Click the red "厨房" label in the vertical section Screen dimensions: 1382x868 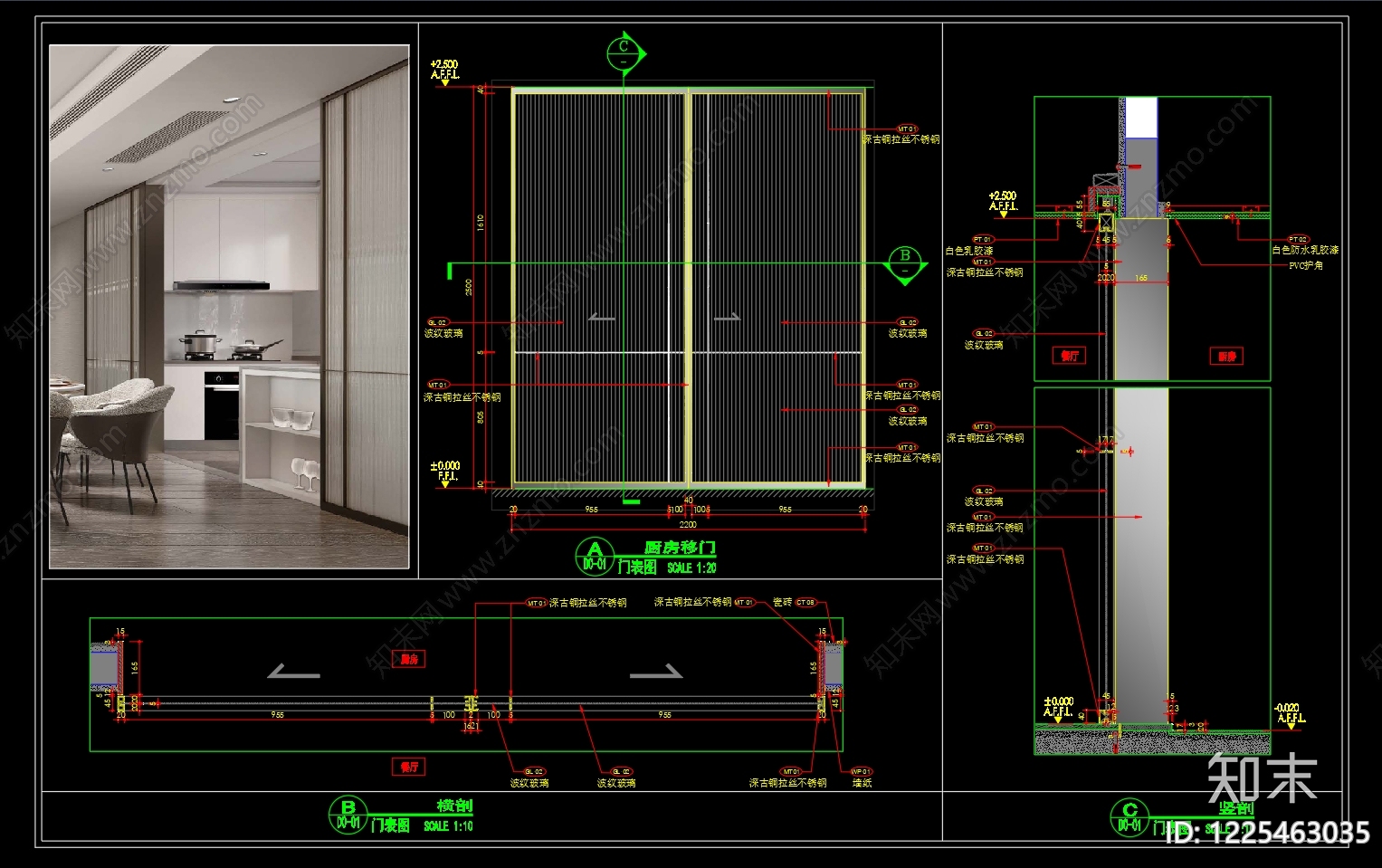[x=1226, y=357]
